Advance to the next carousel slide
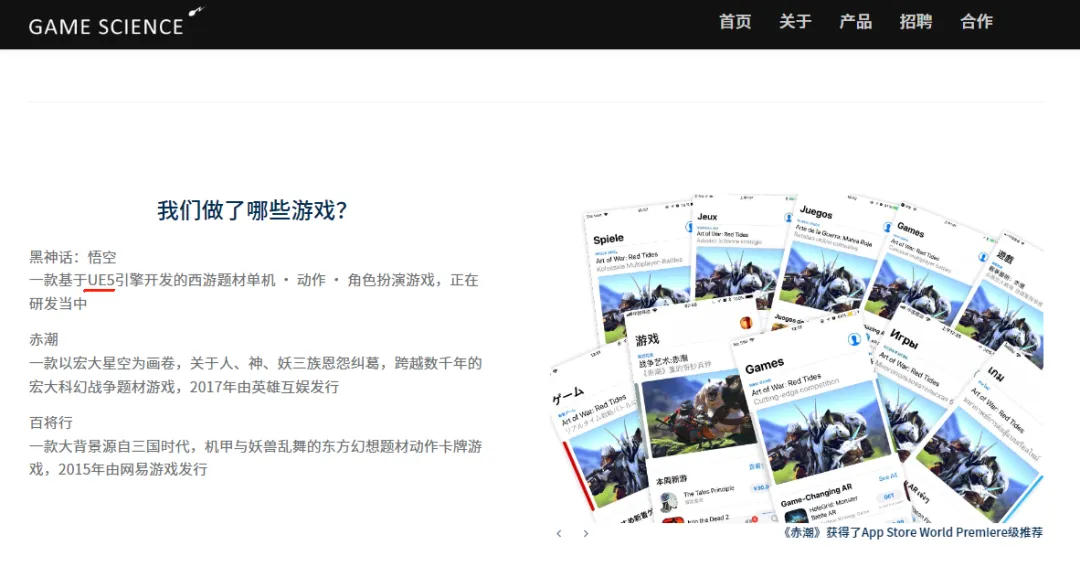Screen dimensions: 1080x588 coord(585,534)
